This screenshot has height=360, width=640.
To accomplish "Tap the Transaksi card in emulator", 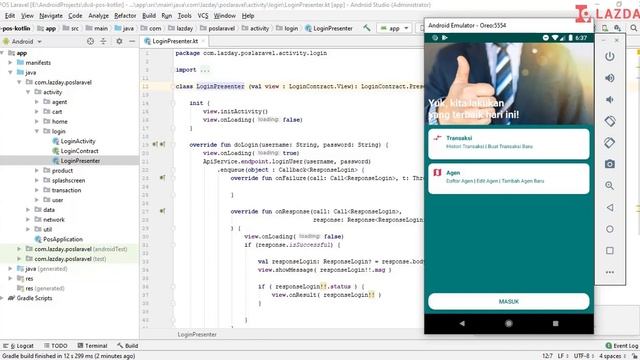I will pyautogui.click(x=509, y=144).
